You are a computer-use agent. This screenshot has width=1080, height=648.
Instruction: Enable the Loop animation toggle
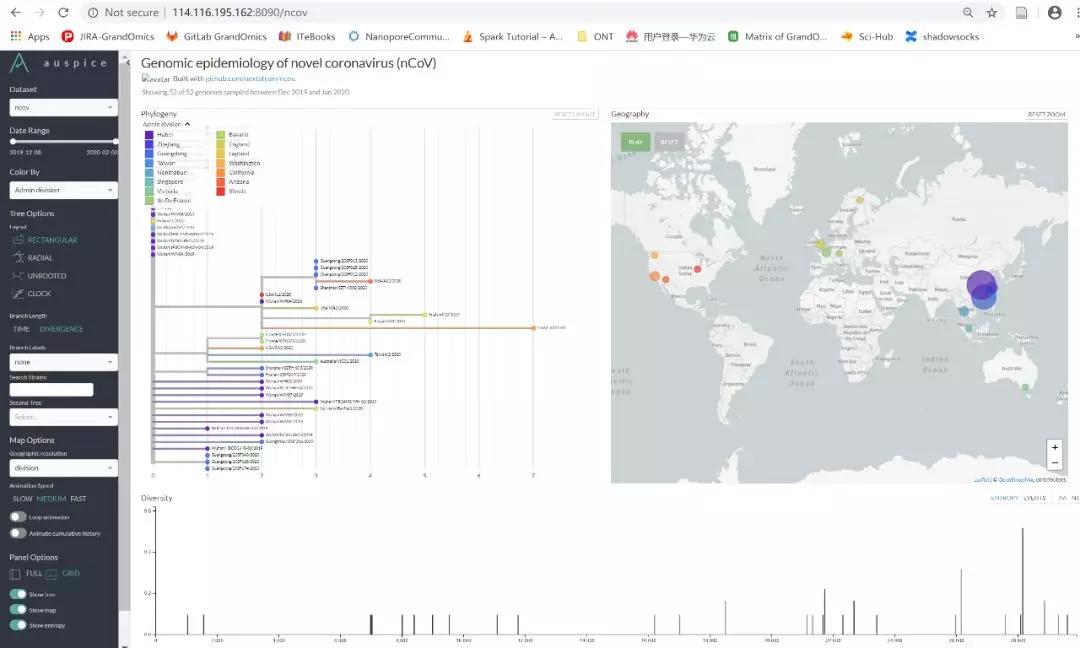point(18,516)
